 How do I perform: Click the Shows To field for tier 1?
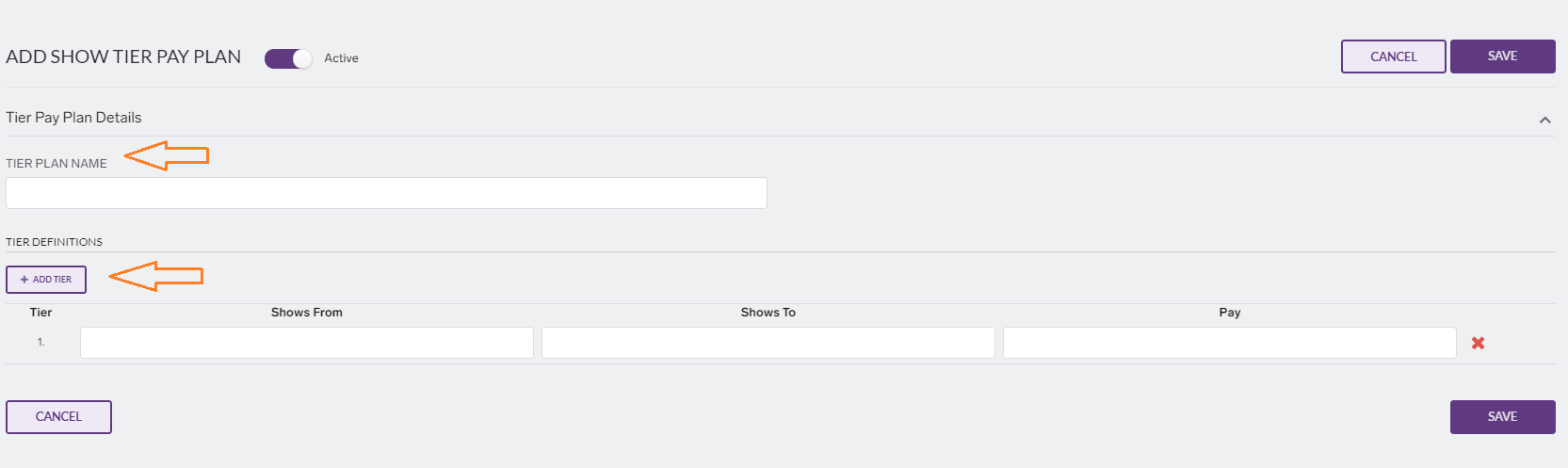click(768, 343)
